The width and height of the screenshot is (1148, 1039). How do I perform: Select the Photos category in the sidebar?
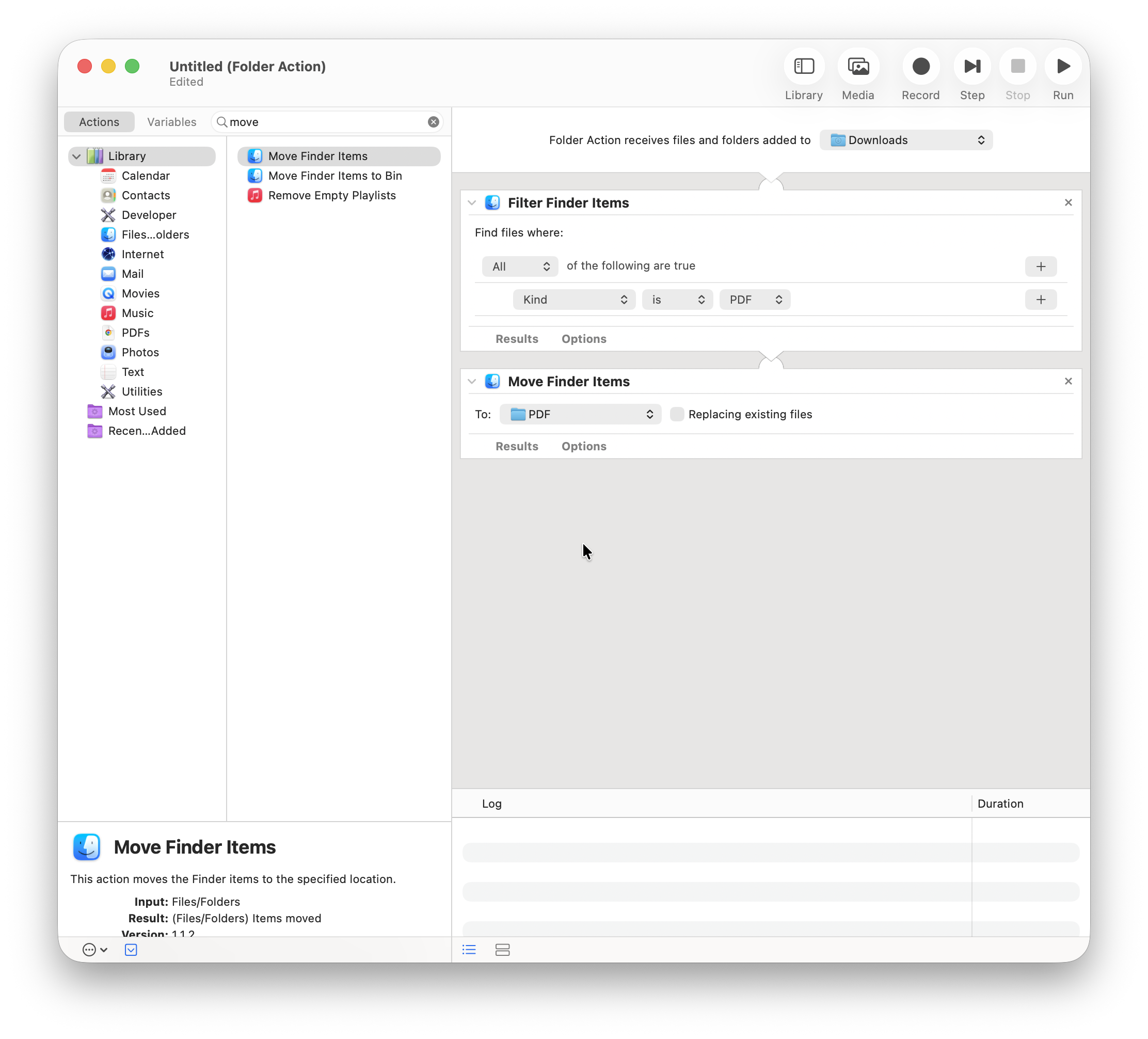[x=140, y=352]
